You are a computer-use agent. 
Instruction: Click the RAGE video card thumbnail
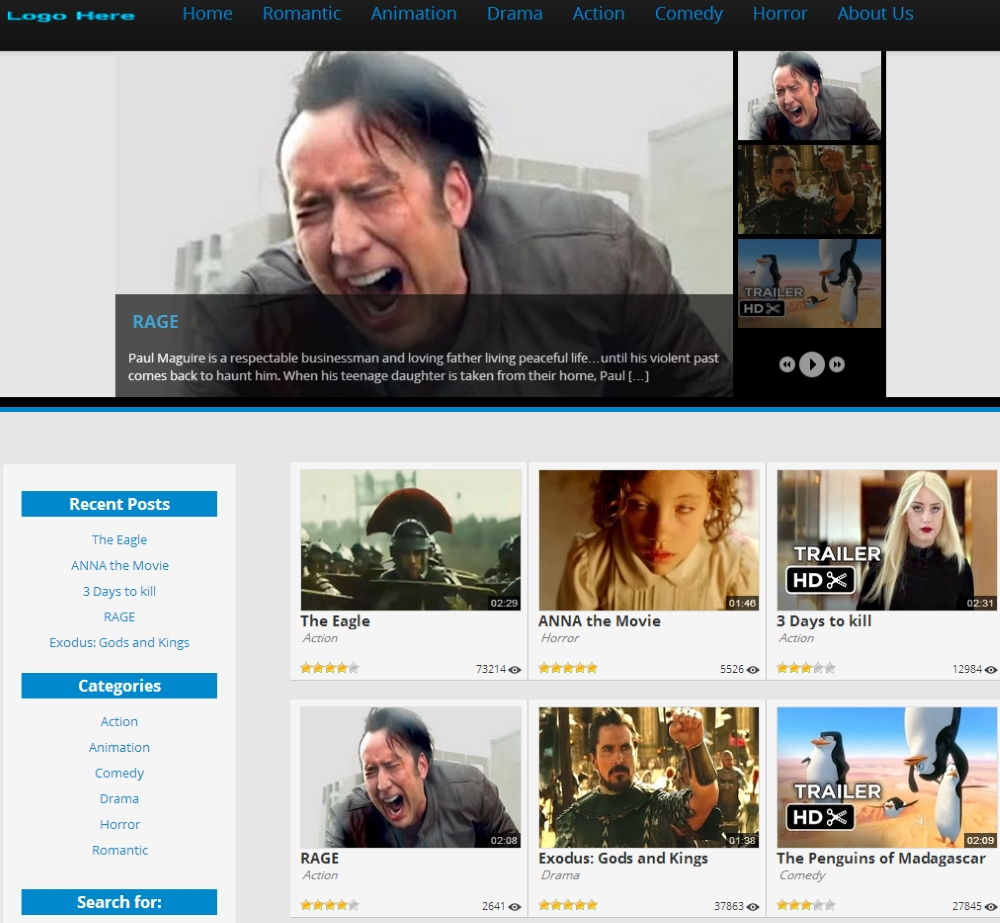(x=411, y=777)
